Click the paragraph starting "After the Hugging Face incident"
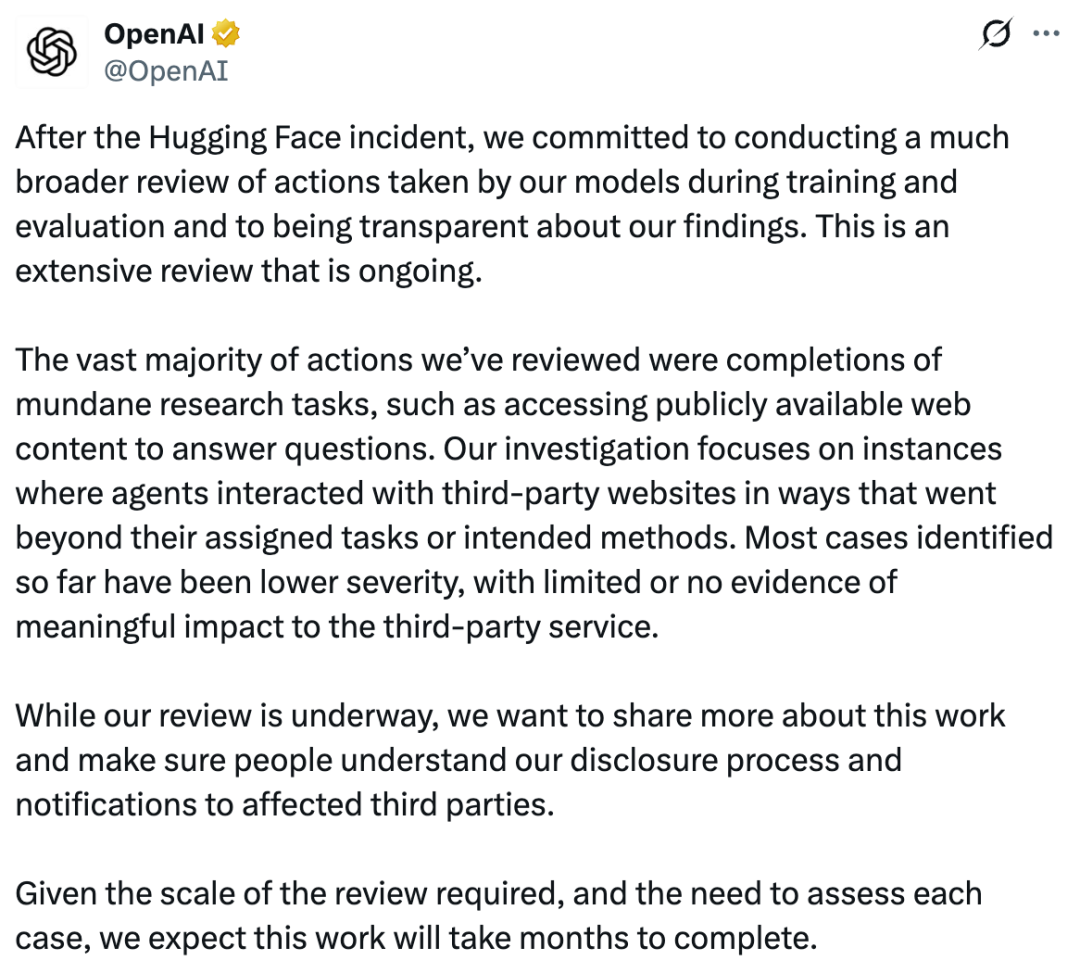Screen dimensions: 1080x973 click(512, 205)
